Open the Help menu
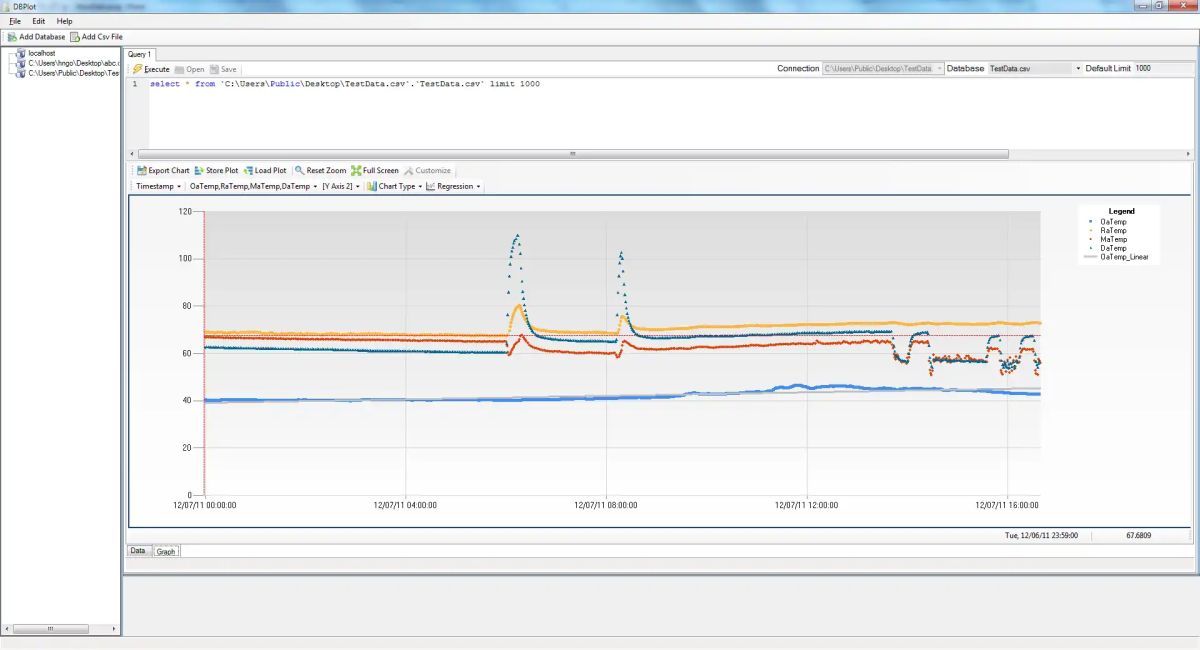The image size is (1200, 650). (x=64, y=21)
